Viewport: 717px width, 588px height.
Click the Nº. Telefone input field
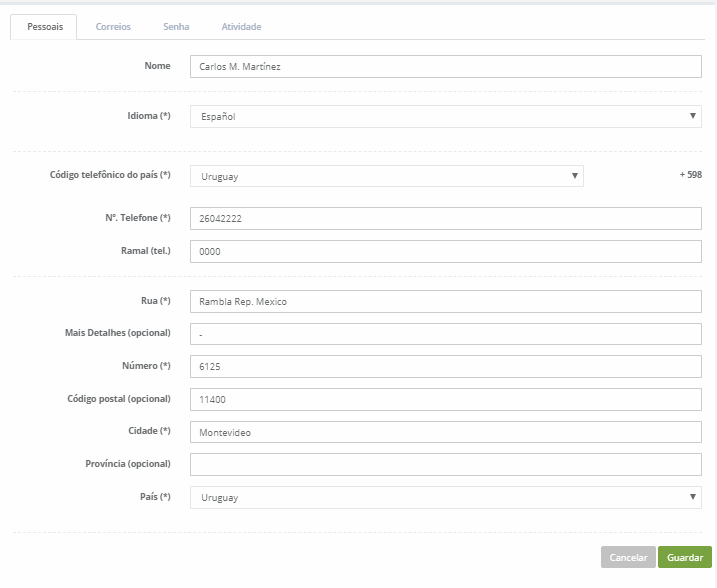pyautogui.click(x=445, y=219)
